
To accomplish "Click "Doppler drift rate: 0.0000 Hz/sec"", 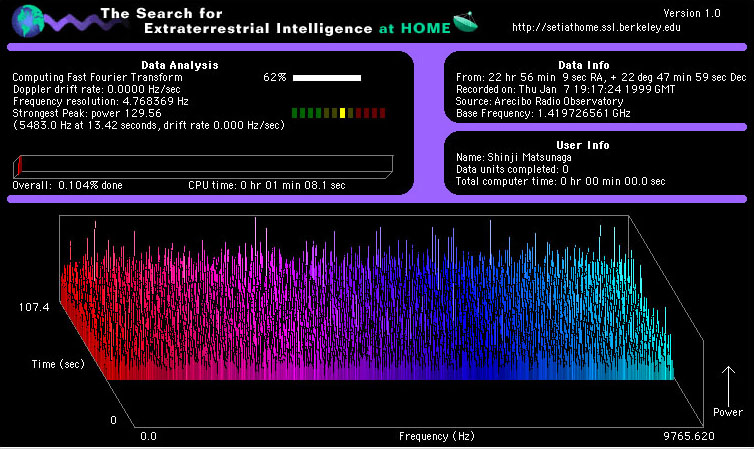I will [x=97, y=89].
